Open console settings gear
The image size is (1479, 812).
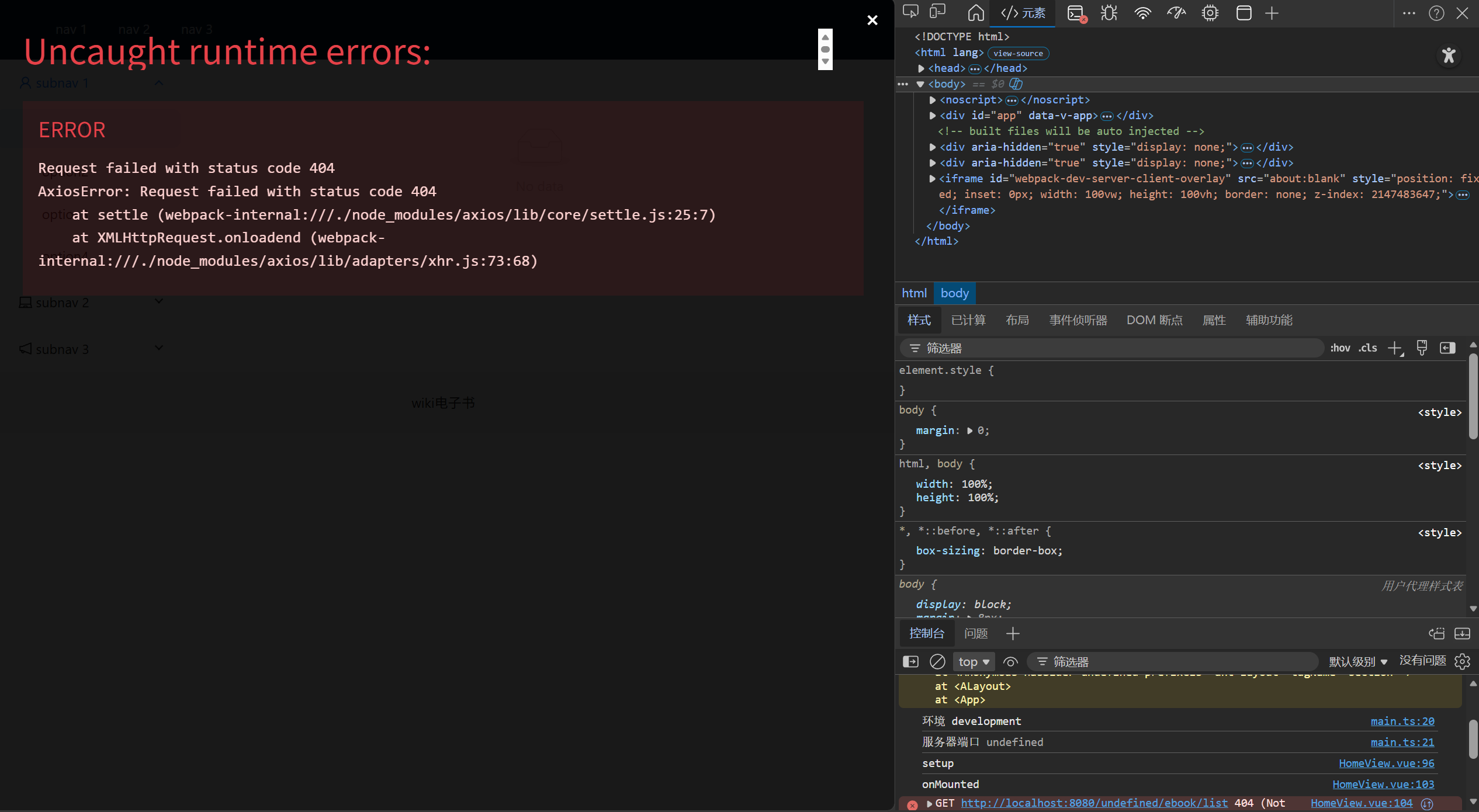(x=1462, y=661)
